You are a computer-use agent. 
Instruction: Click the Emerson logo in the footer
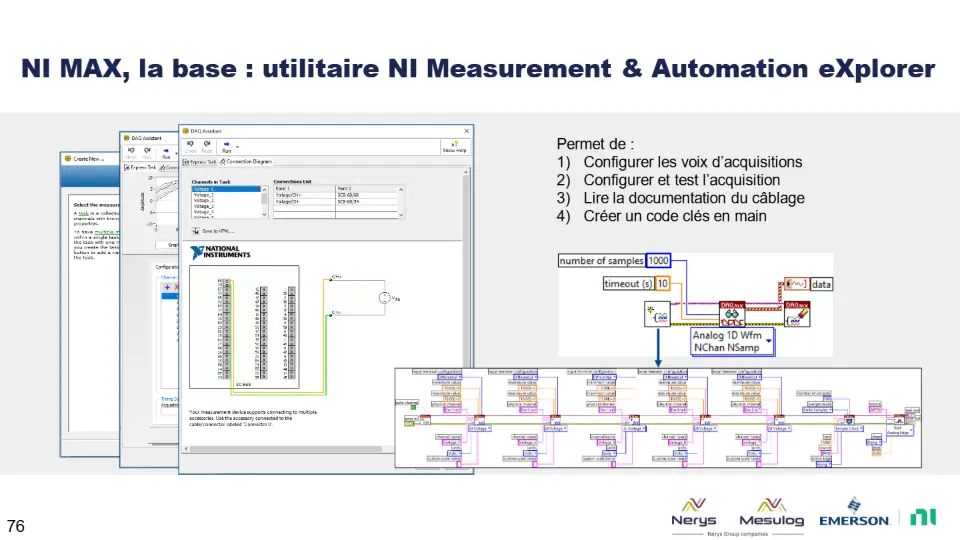click(x=854, y=513)
